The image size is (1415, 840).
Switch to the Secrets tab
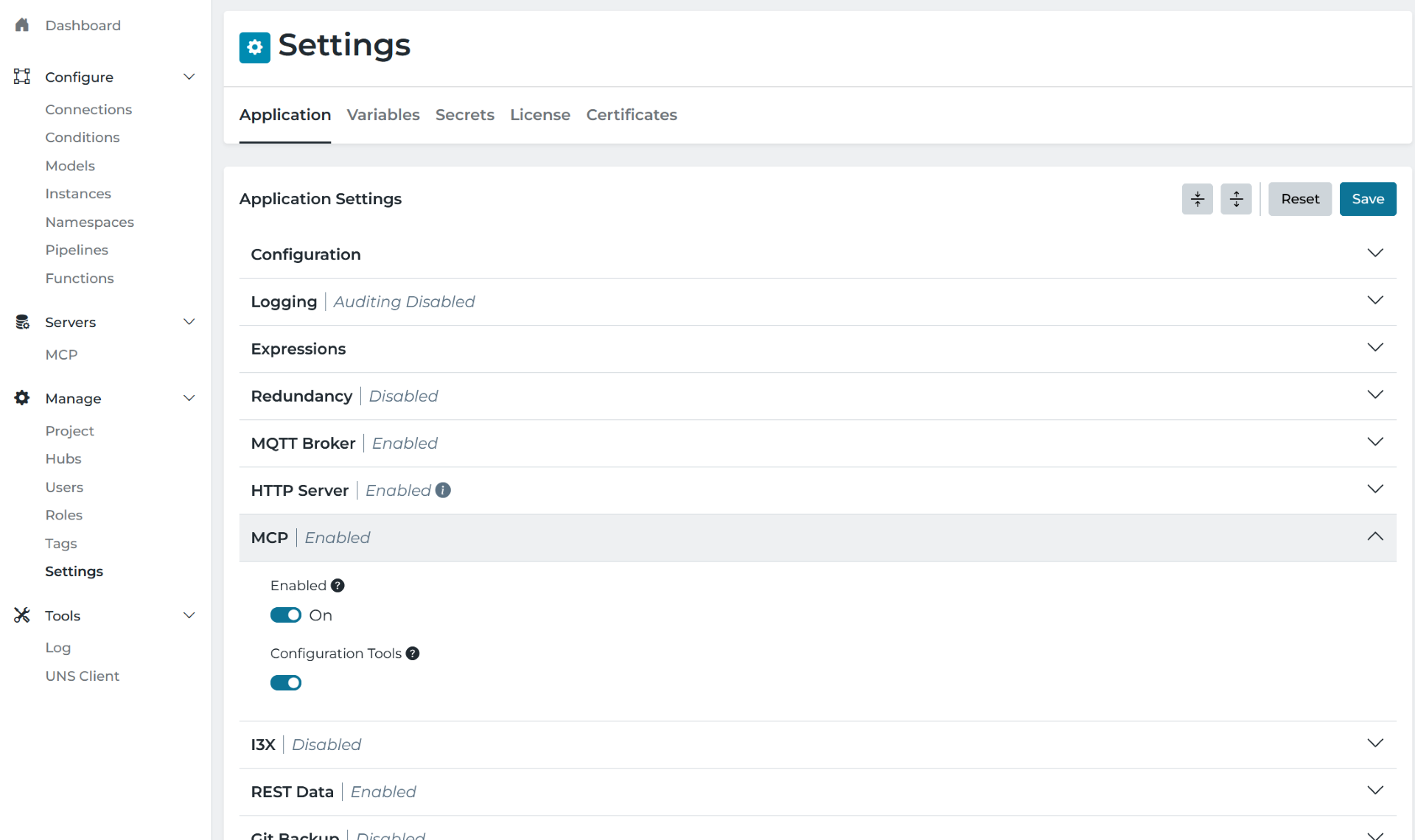[465, 115]
